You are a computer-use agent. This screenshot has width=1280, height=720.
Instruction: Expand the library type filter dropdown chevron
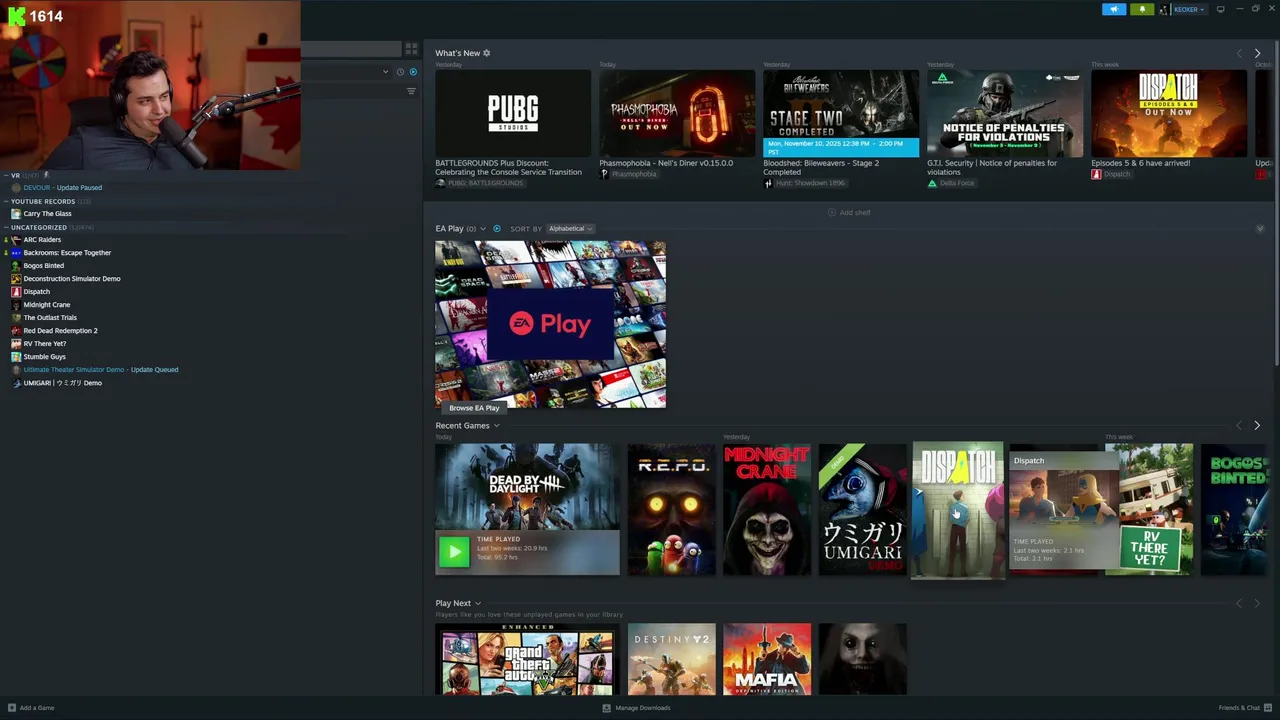pos(385,72)
